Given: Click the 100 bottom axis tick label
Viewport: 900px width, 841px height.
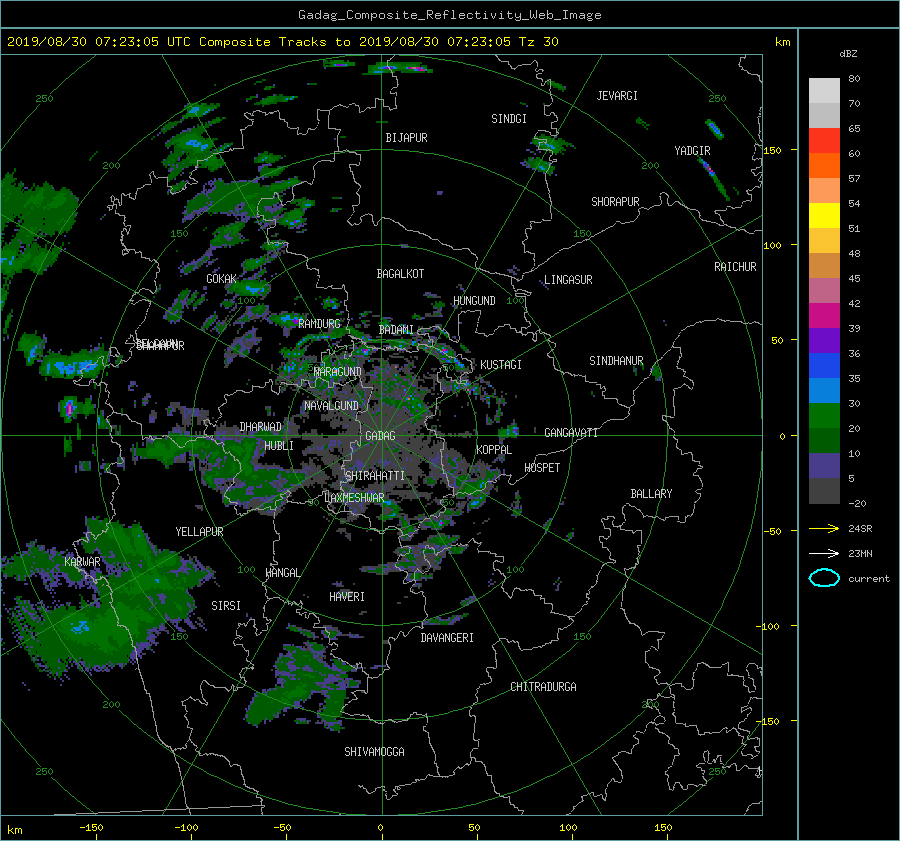Looking at the screenshot, I should pyautogui.click(x=568, y=828).
